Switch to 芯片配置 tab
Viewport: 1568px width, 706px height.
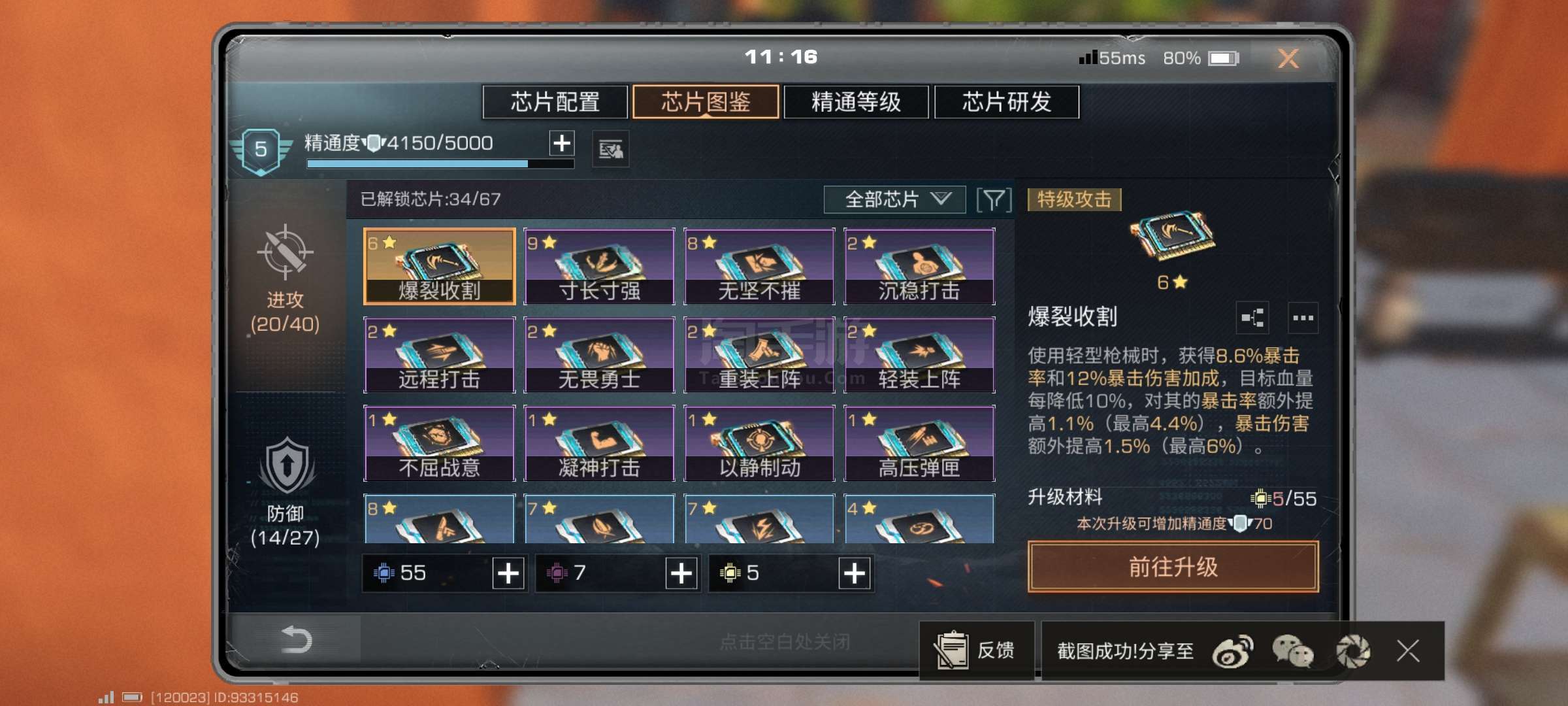point(555,102)
